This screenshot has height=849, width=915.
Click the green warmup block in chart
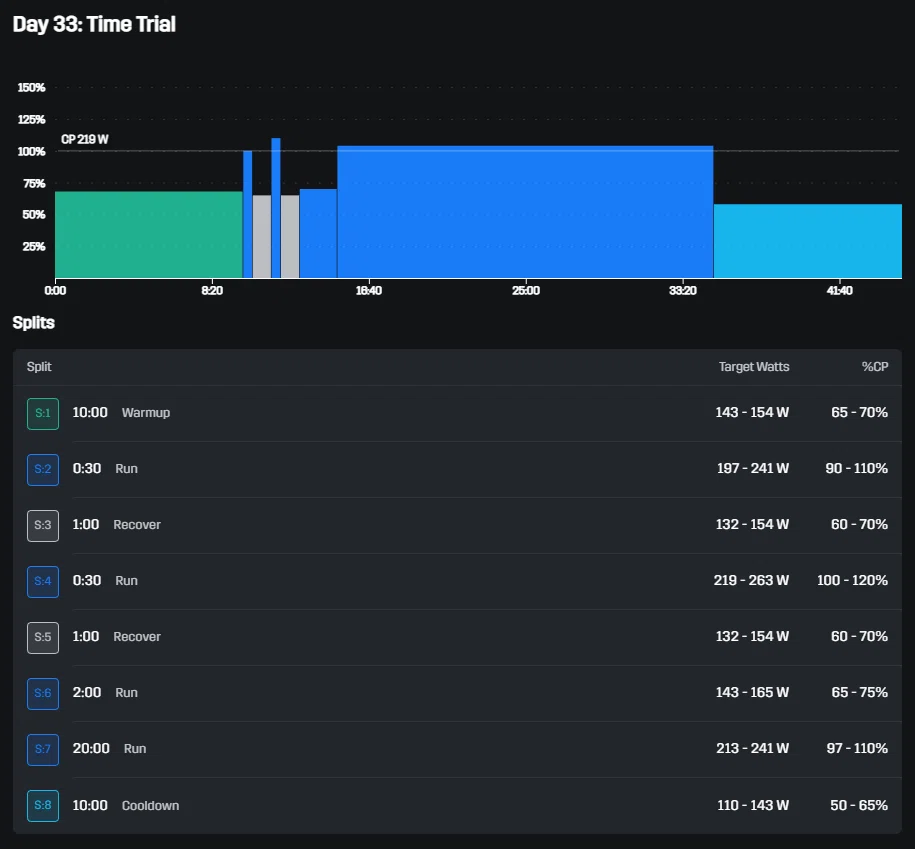(x=149, y=235)
